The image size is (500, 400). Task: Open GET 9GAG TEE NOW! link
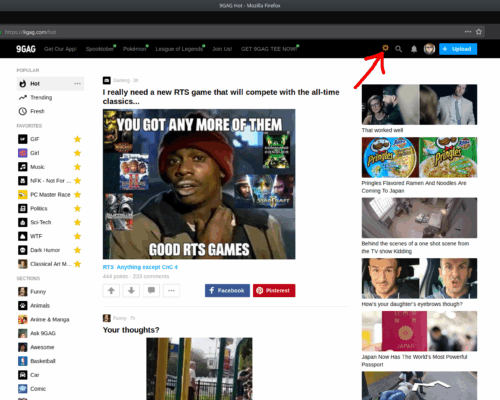coord(269,49)
